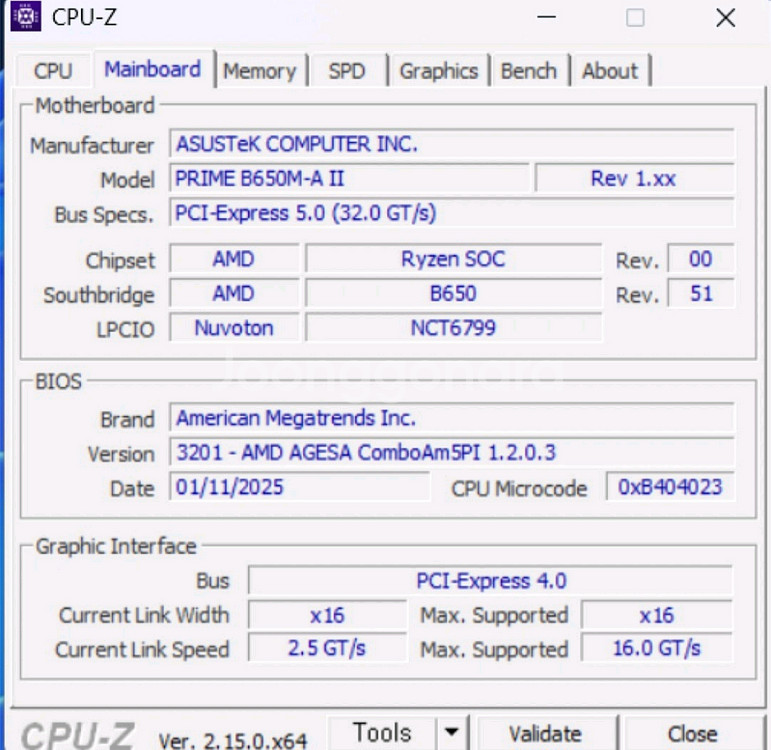Click the Graphic Interface Bus PCI-Express 4.0 value

click(x=491, y=581)
